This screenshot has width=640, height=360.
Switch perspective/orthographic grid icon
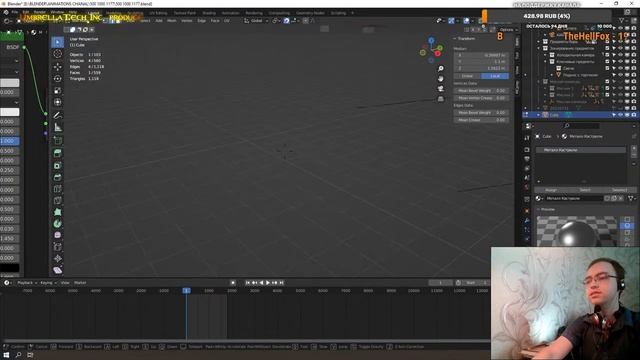click(441, 99)
